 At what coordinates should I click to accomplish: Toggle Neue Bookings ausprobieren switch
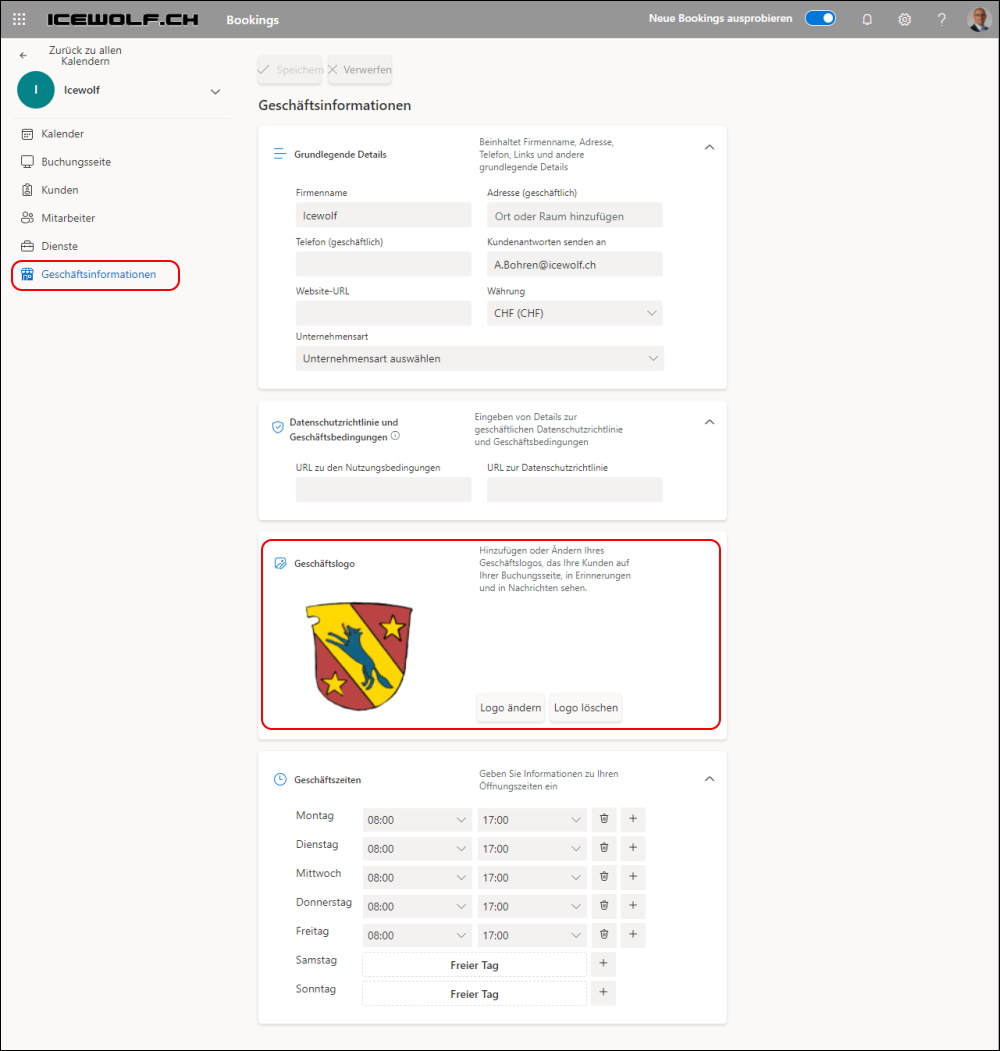pos(820,18)
